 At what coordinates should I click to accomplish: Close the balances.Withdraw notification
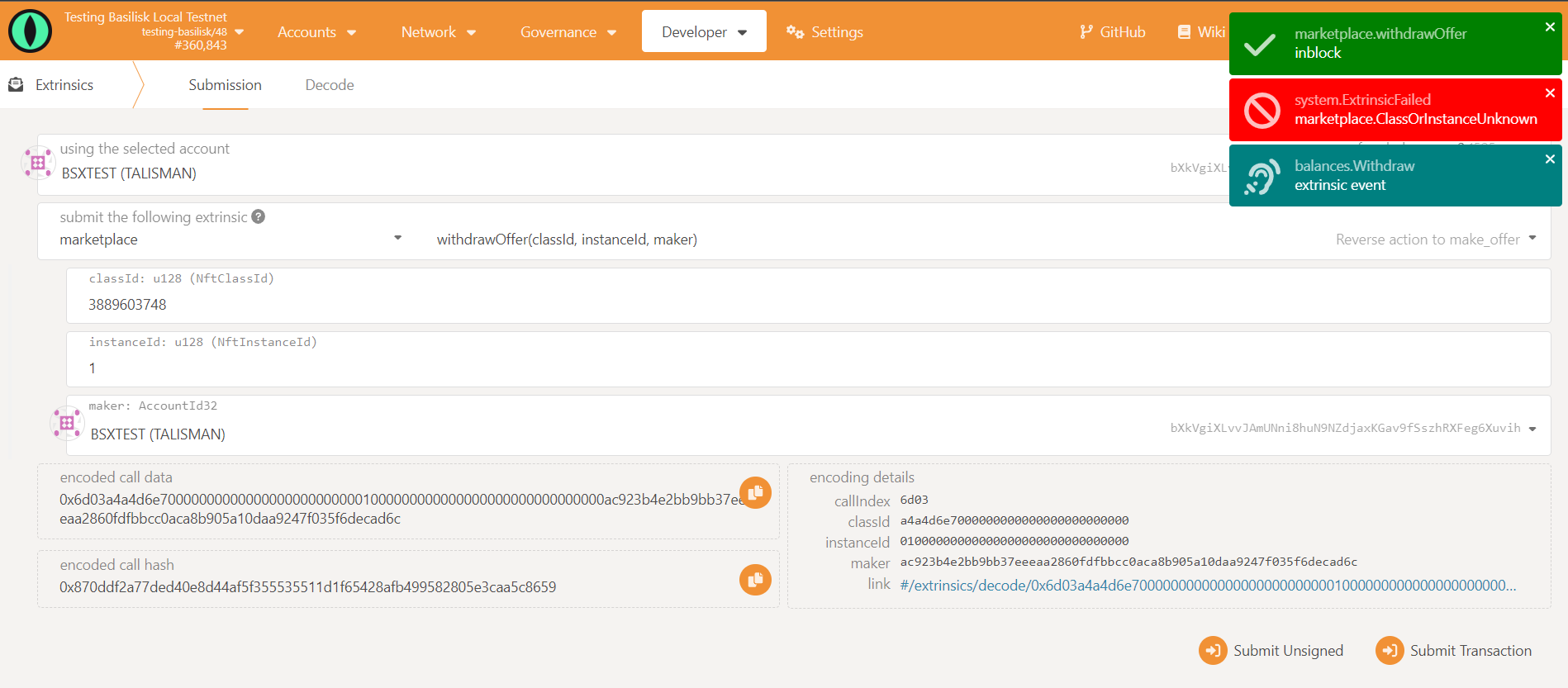coord(1550,159)
